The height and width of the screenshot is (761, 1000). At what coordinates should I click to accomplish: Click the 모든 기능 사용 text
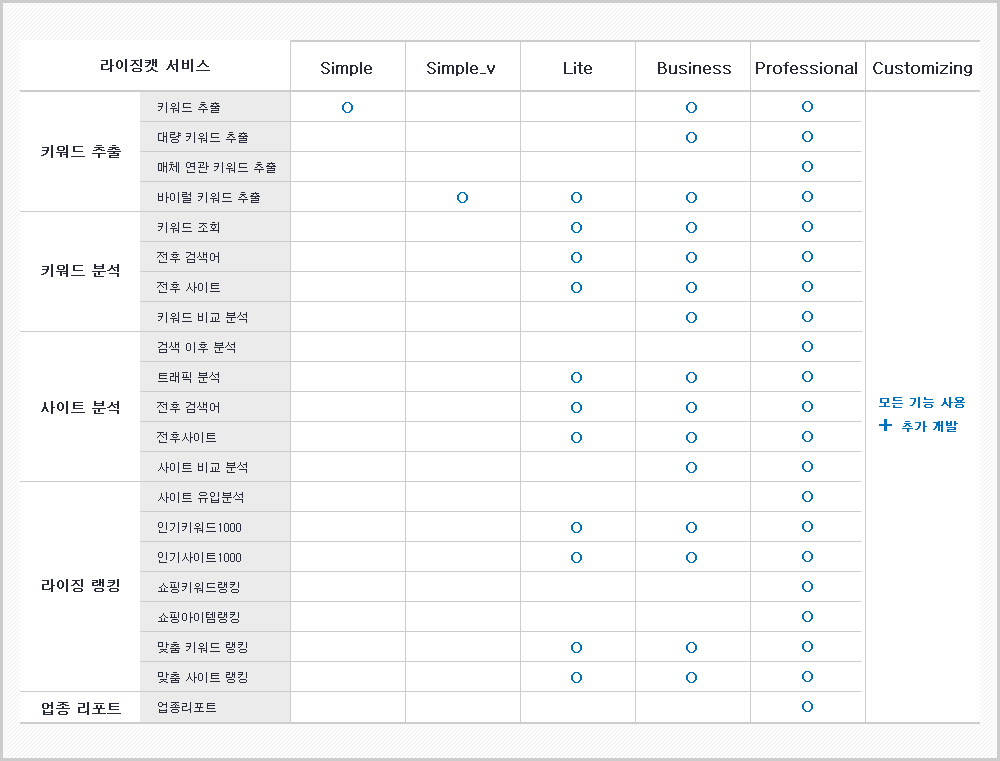click(922, 403)
